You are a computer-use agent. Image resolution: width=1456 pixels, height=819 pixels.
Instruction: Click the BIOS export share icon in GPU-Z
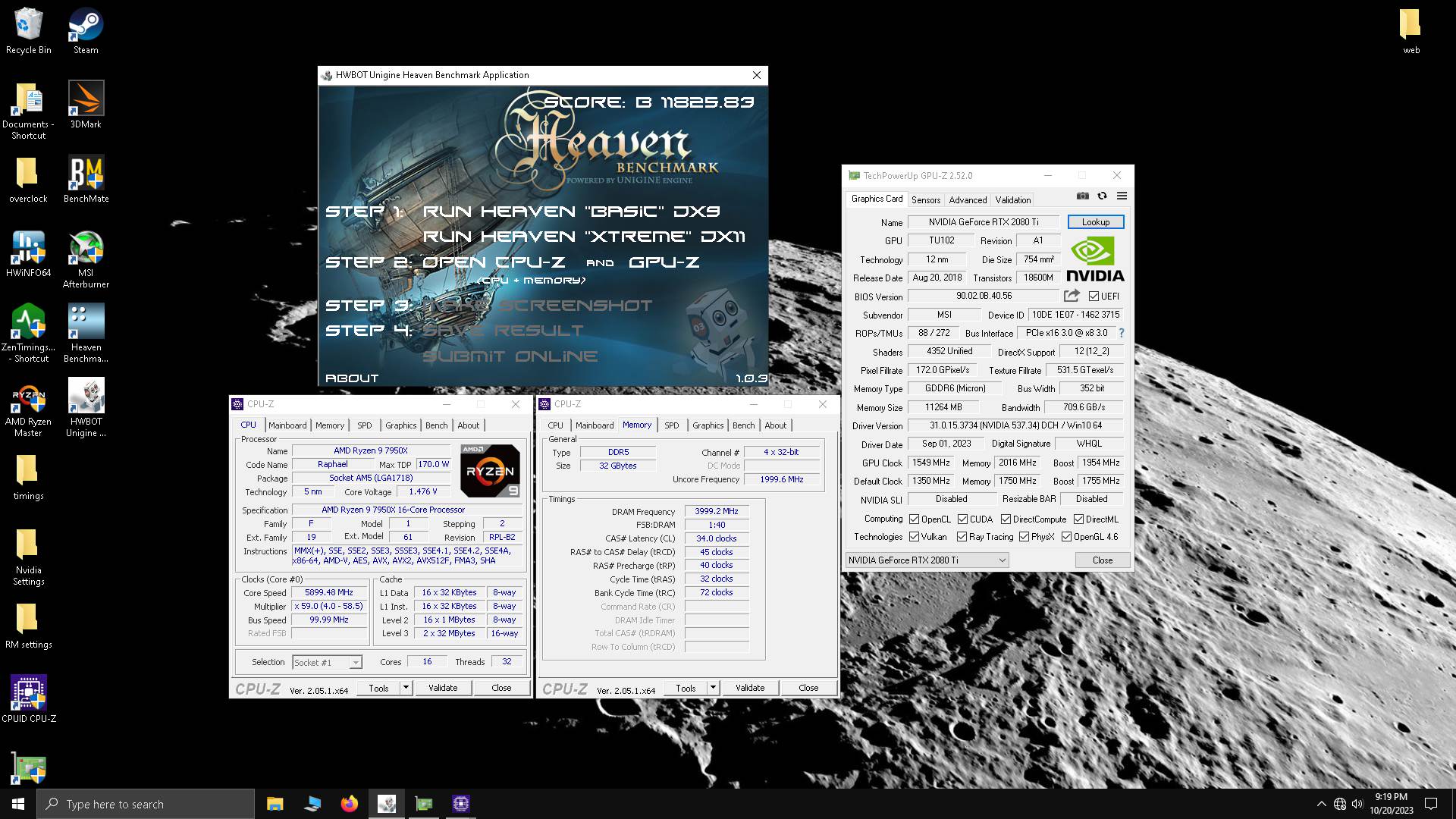[x=1072, y=296]
